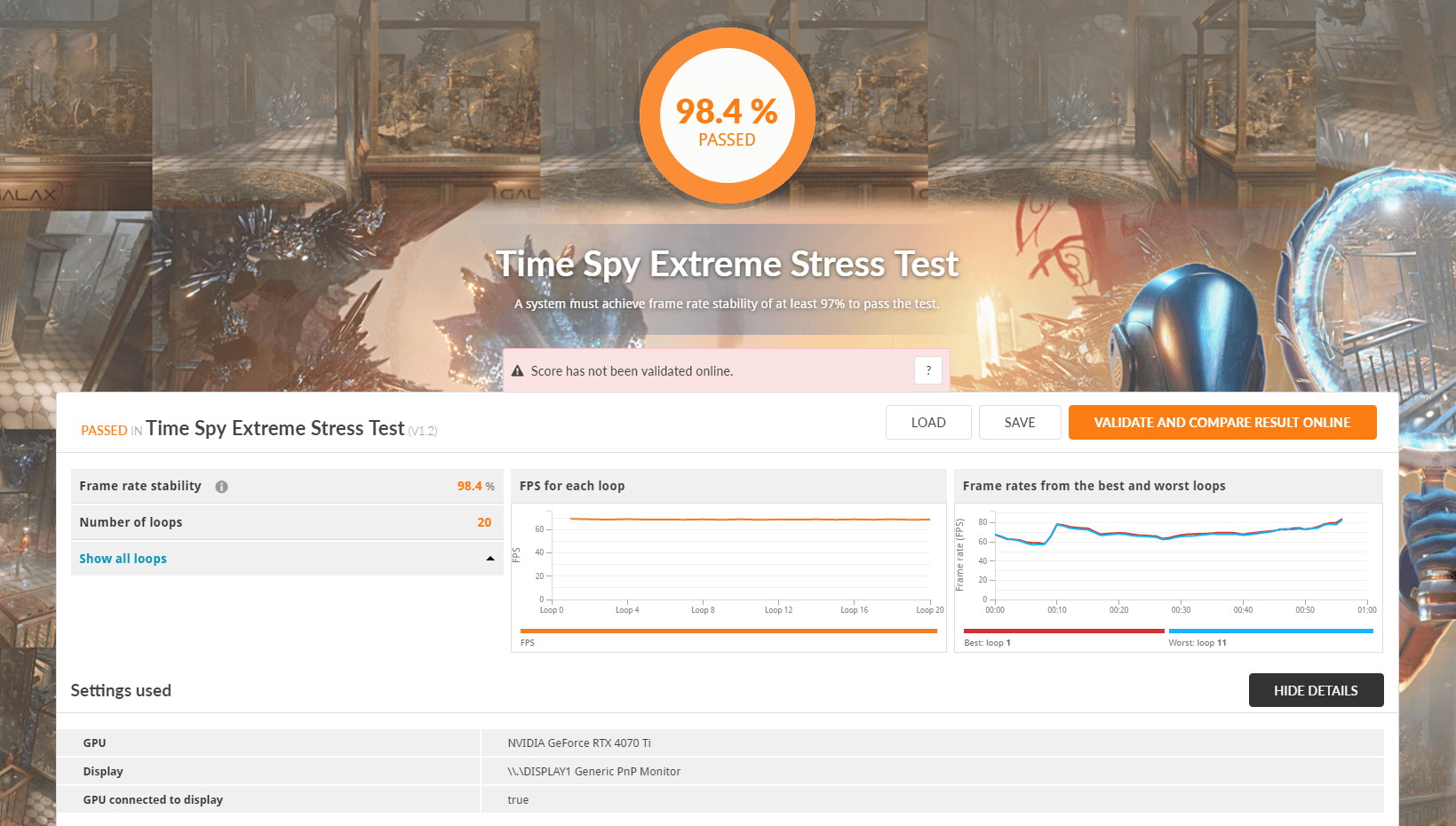Click the (V1.2) version label
1456x826 pixels.
(x=423, y=431)
